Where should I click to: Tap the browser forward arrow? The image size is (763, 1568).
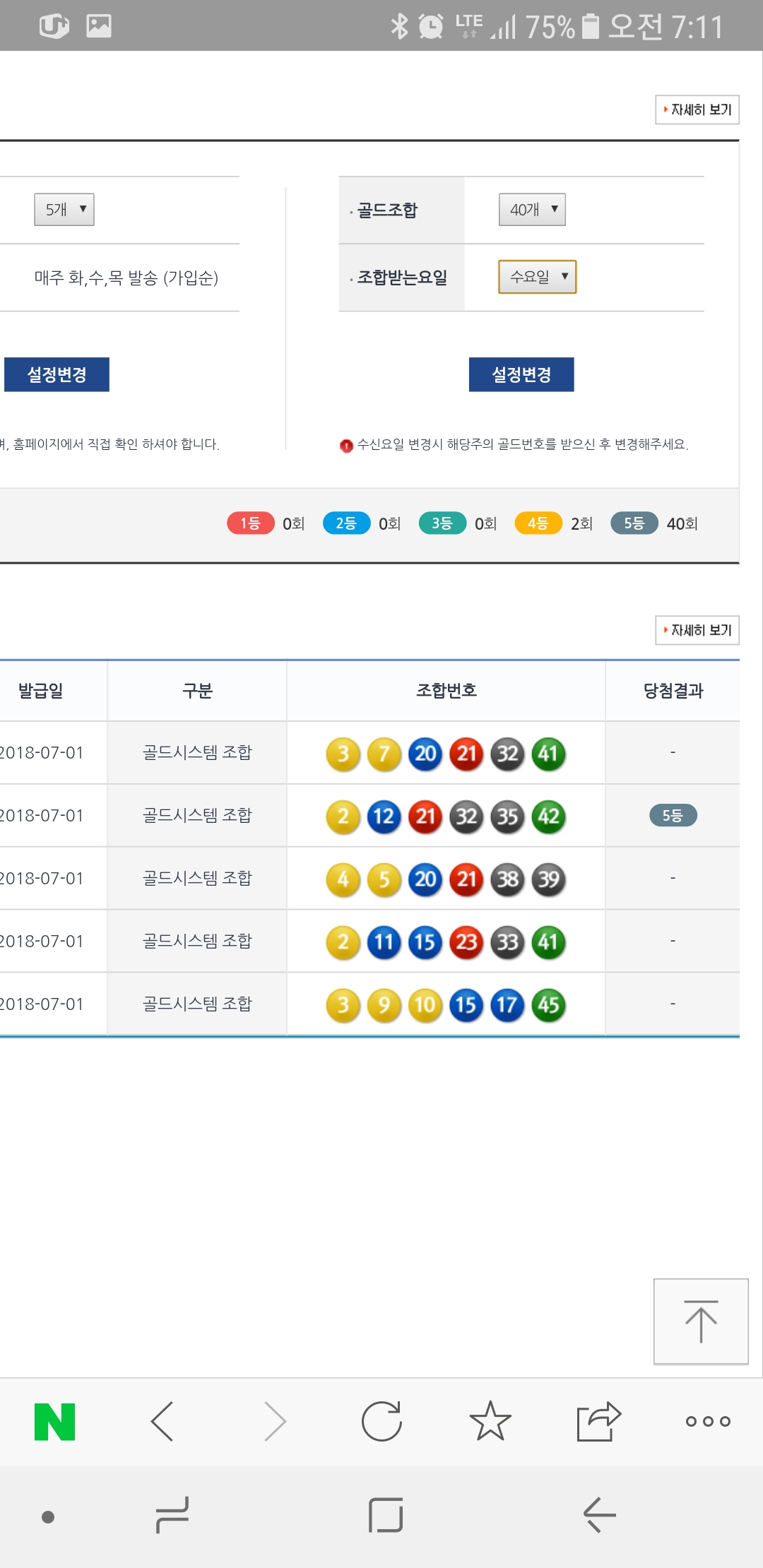[x=274, y=1421]
